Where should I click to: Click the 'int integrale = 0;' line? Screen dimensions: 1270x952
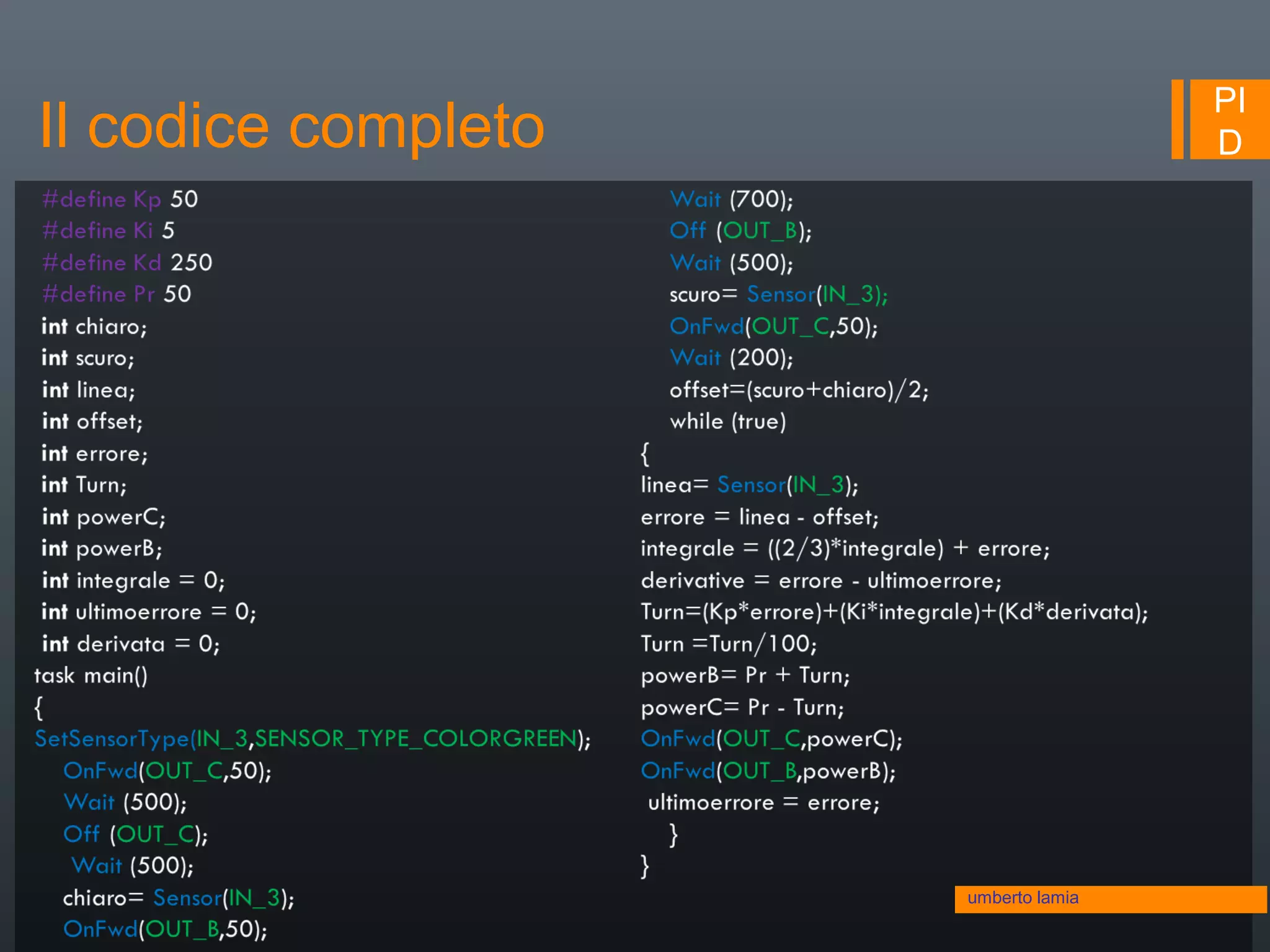click(133, 581)
